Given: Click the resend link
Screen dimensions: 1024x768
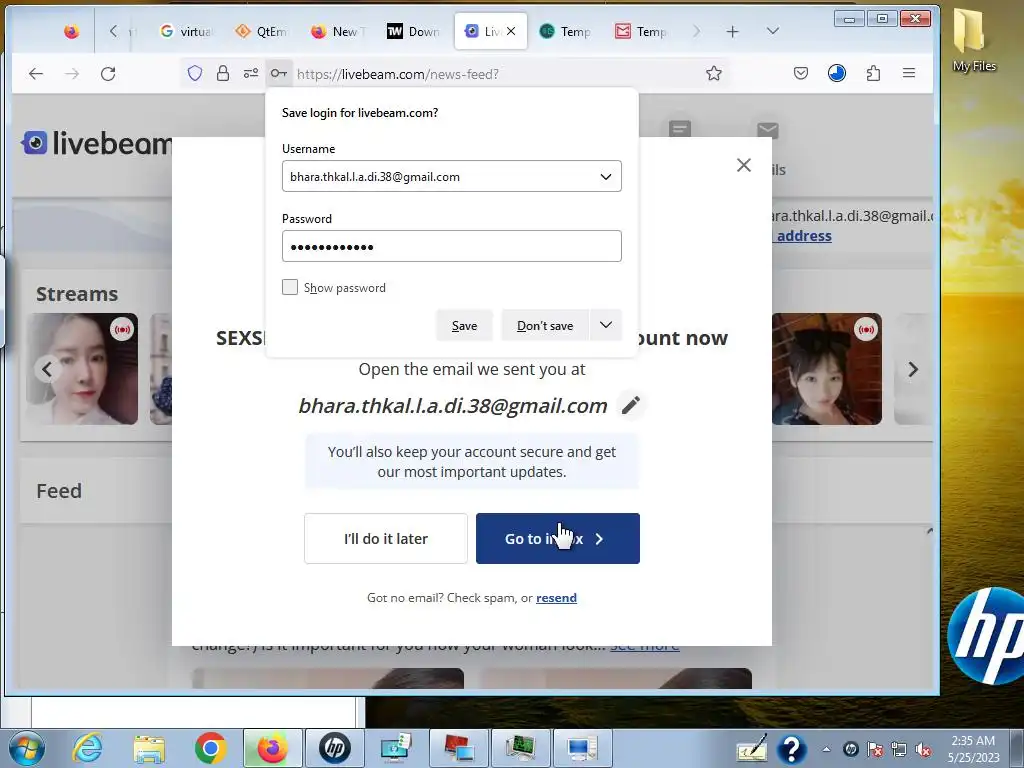Looking at the screenshot, I should (556, 598).
